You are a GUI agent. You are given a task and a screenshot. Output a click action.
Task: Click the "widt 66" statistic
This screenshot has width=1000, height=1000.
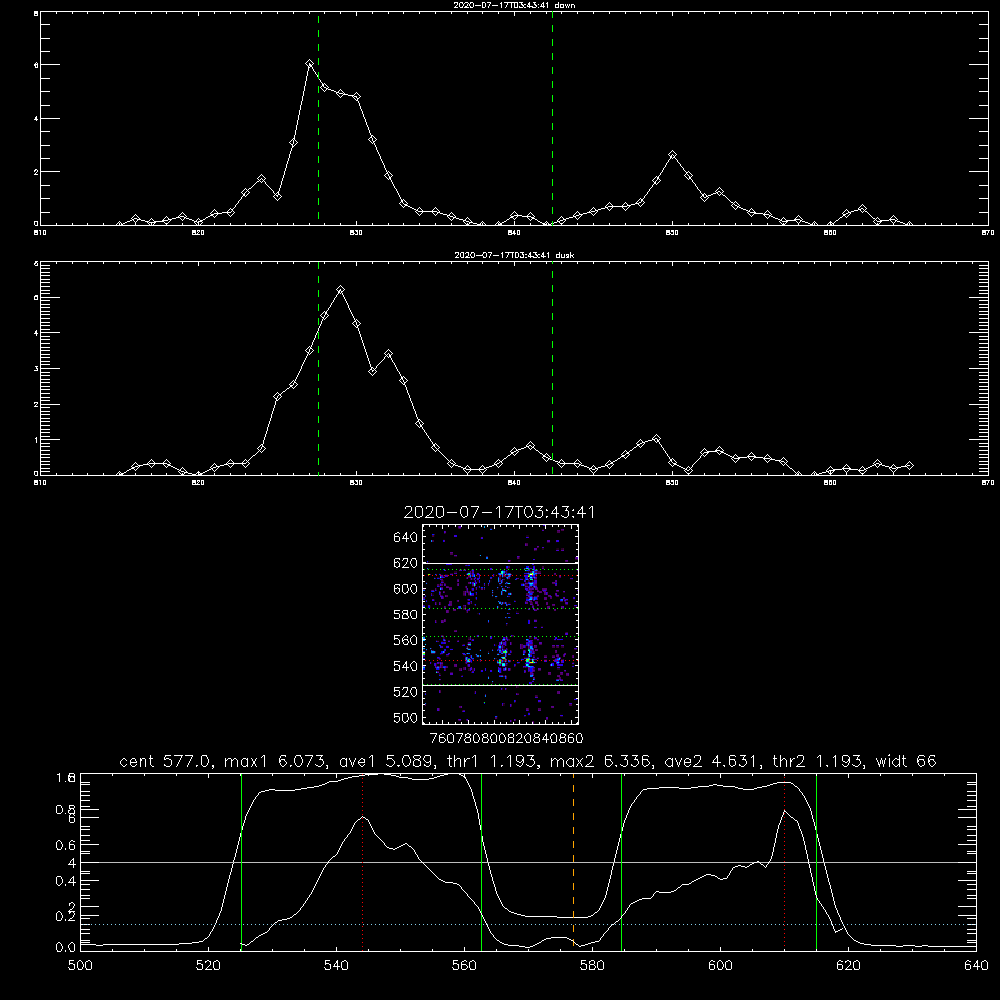pos(906,761)
